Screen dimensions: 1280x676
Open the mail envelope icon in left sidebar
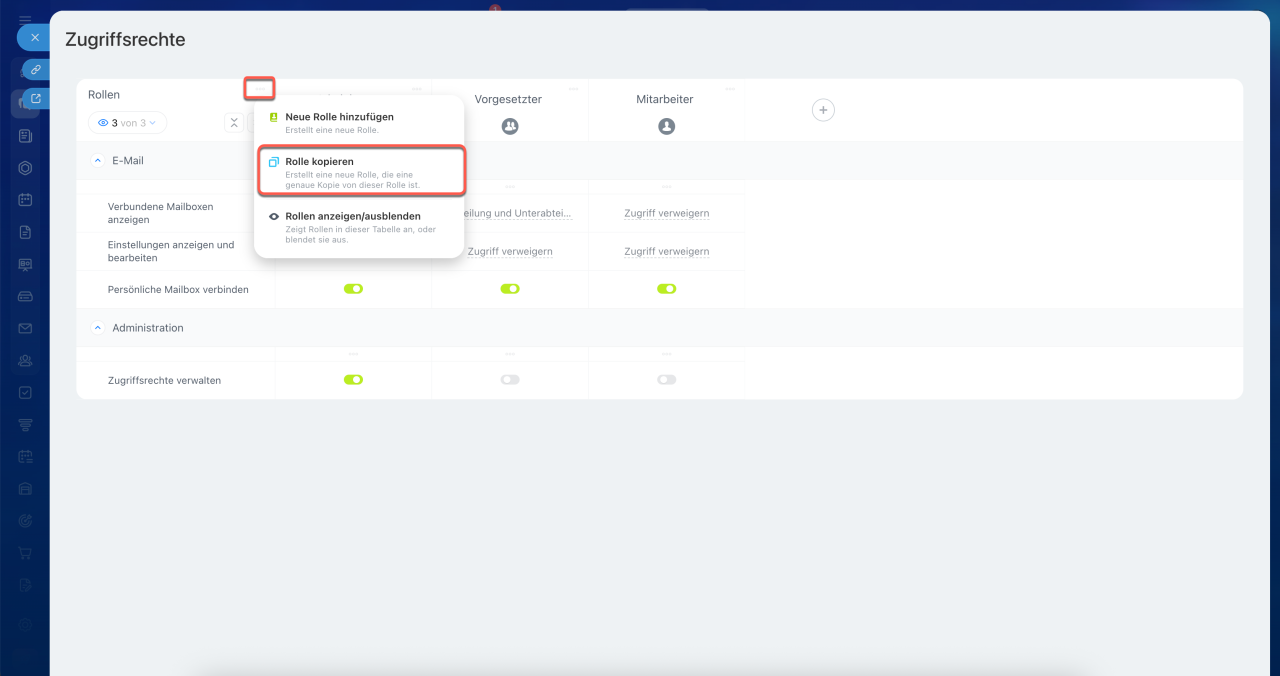[x=25, y=328]
